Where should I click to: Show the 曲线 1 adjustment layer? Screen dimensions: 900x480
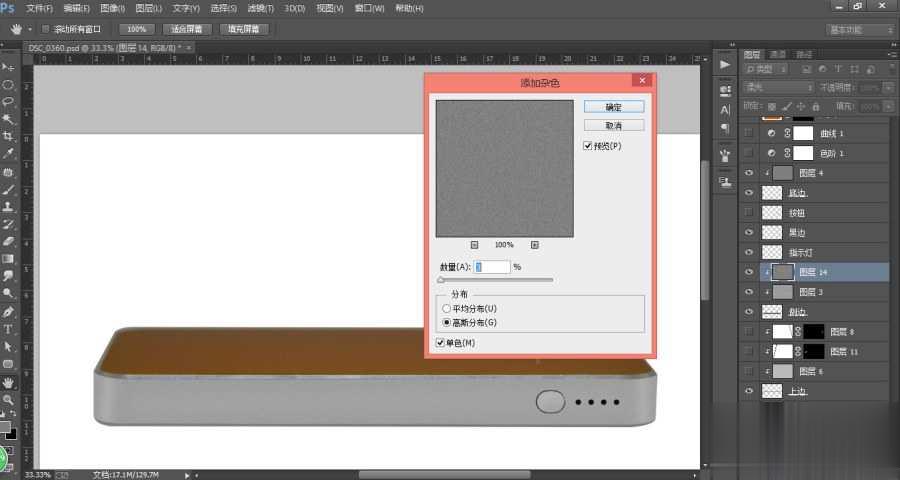[748, 133]
